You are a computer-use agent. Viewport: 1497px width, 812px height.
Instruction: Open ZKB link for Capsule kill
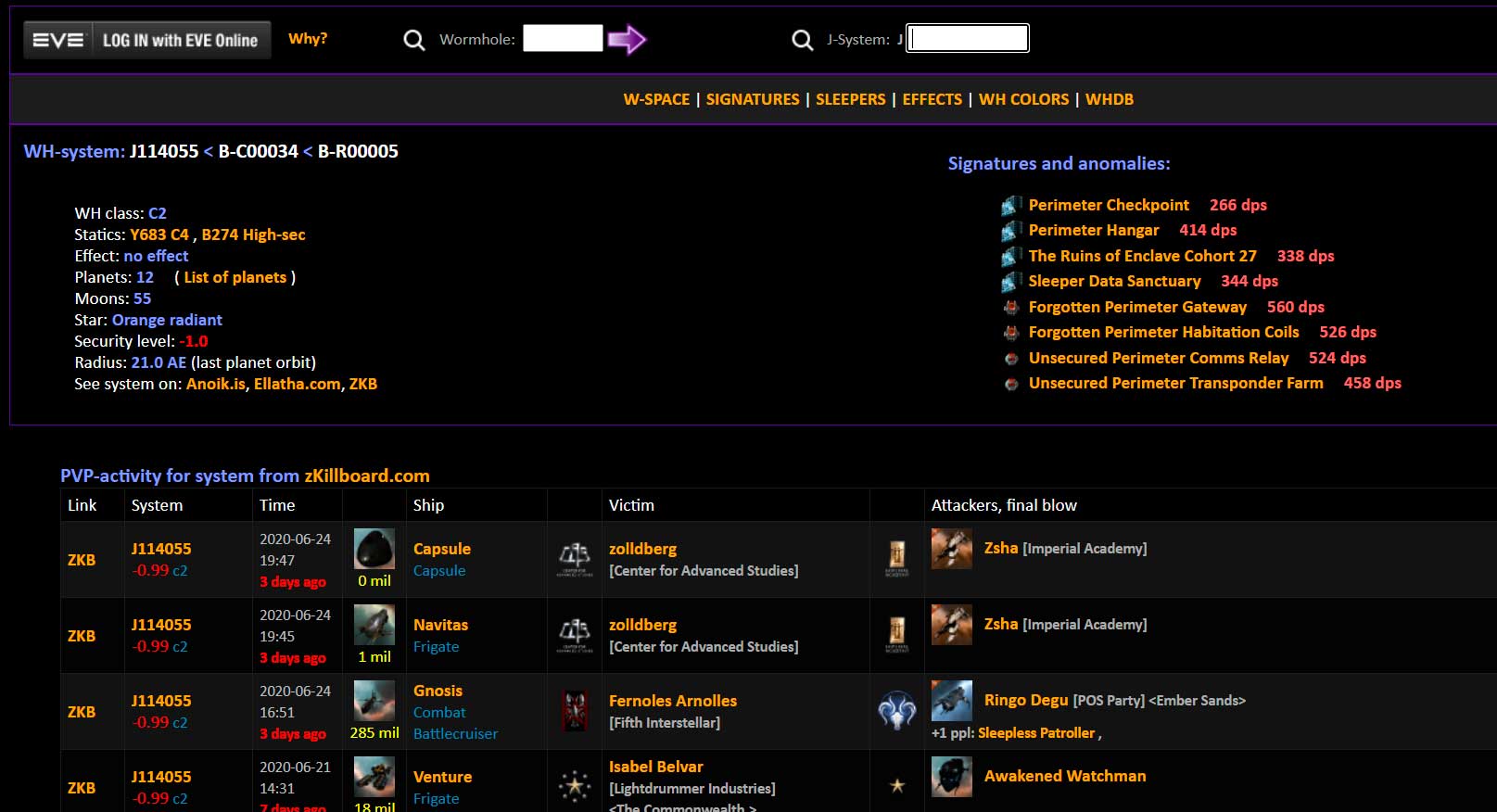(x=82, y=560)
